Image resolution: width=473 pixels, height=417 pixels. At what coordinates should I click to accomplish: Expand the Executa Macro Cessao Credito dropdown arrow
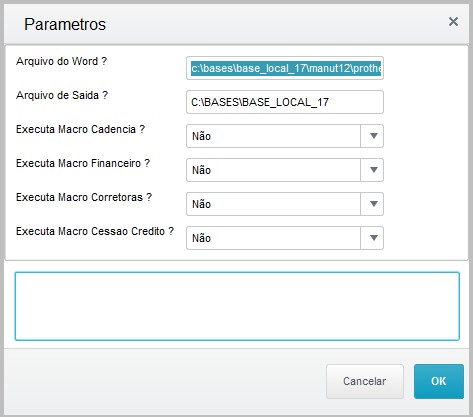pos(373,238)
